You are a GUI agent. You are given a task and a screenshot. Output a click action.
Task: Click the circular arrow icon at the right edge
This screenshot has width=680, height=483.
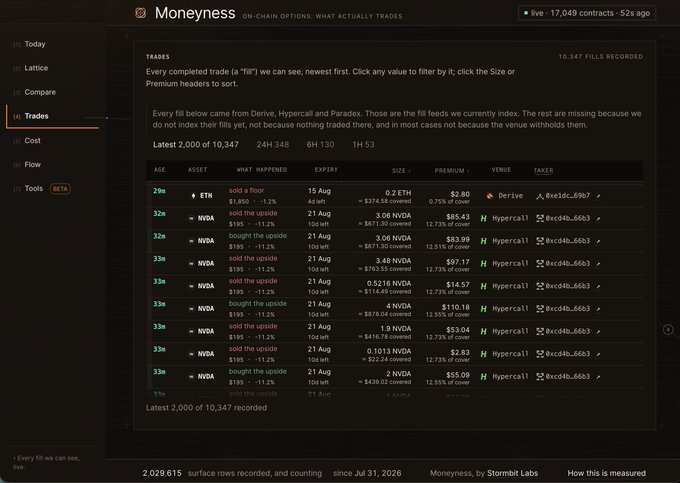tap(668, 330)
